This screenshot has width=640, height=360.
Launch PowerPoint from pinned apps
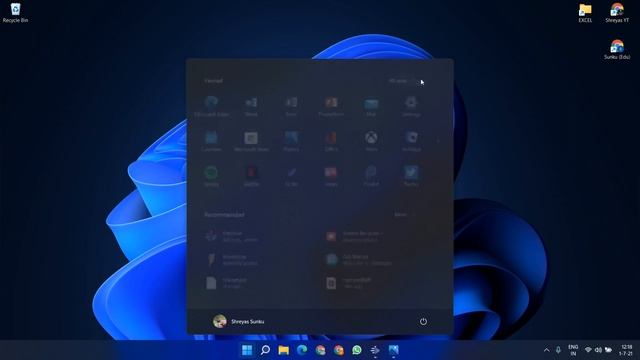coord(331,106)
